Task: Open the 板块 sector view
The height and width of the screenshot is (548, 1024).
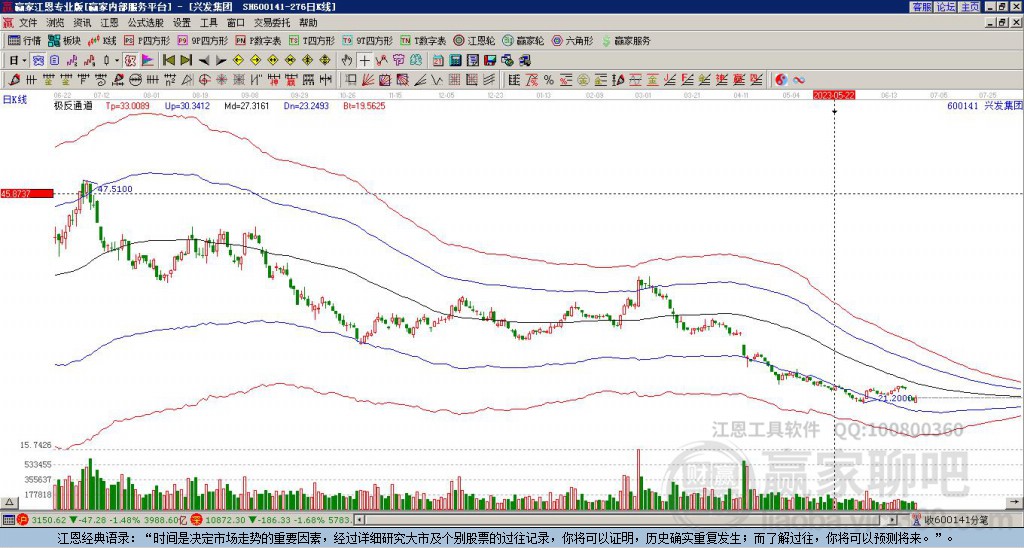Action: [x=64, y=40]
